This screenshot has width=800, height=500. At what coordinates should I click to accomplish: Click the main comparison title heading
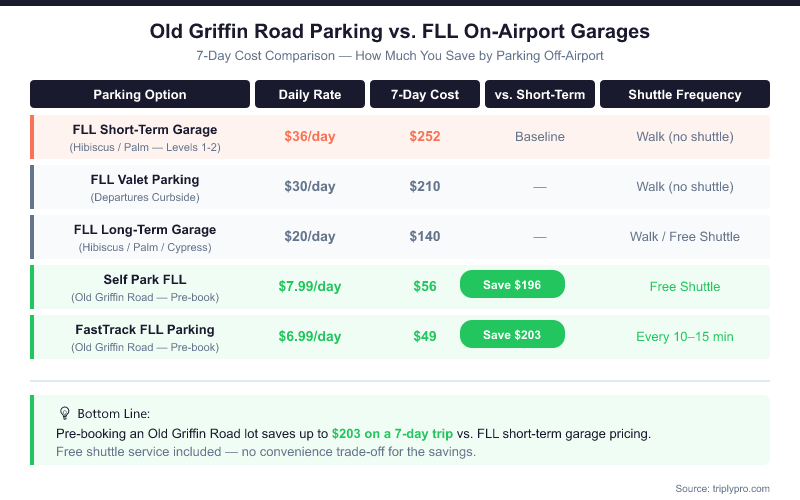pos(400,32)
